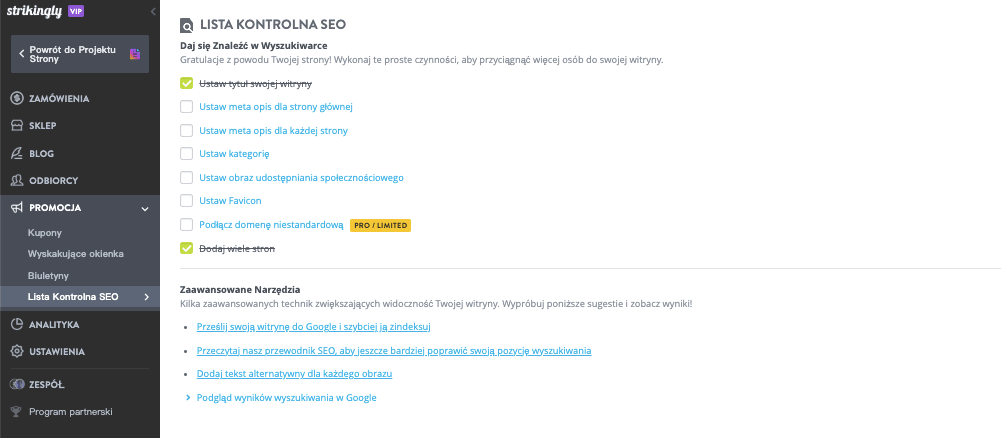Click the Blog feather icon
Image resolution: width=1006 pixels, height=438 pixels.
click(x=17, y=153)
